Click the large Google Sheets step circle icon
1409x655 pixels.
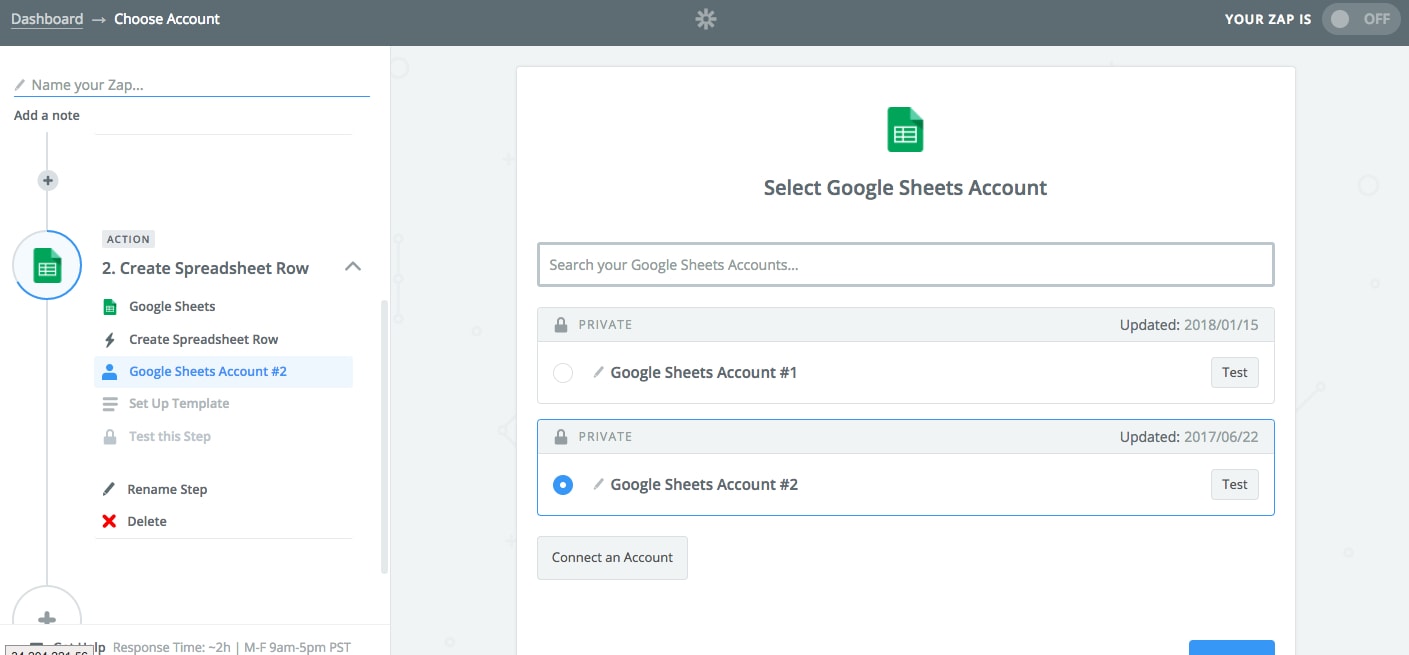(47, 266)
